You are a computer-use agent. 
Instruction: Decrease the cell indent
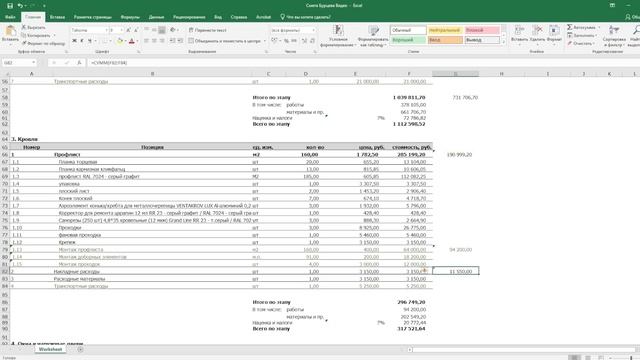click(172, 41)
